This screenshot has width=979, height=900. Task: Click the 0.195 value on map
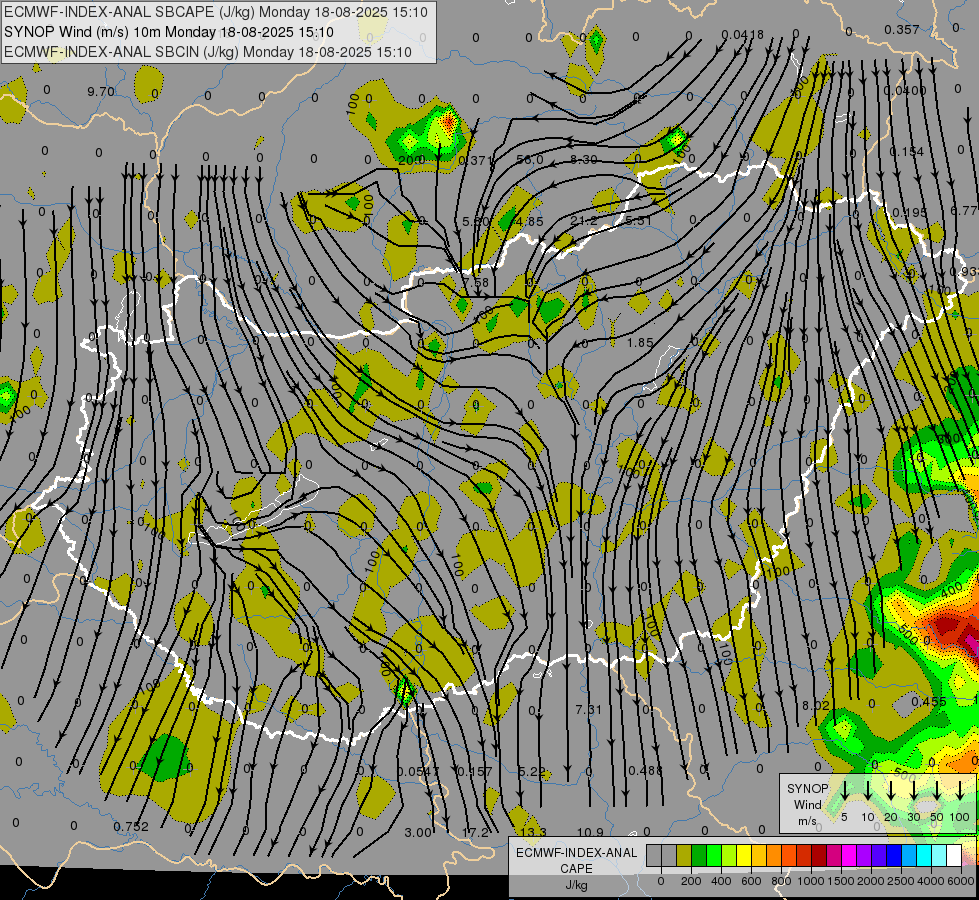[910, 212]
